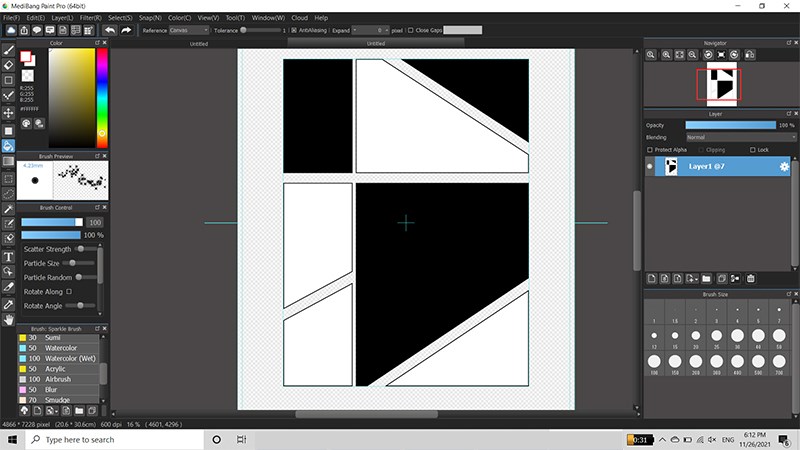Screen dimensions: 800x450
Task: Select the Magic Wand tool
Action: [8, 209]
